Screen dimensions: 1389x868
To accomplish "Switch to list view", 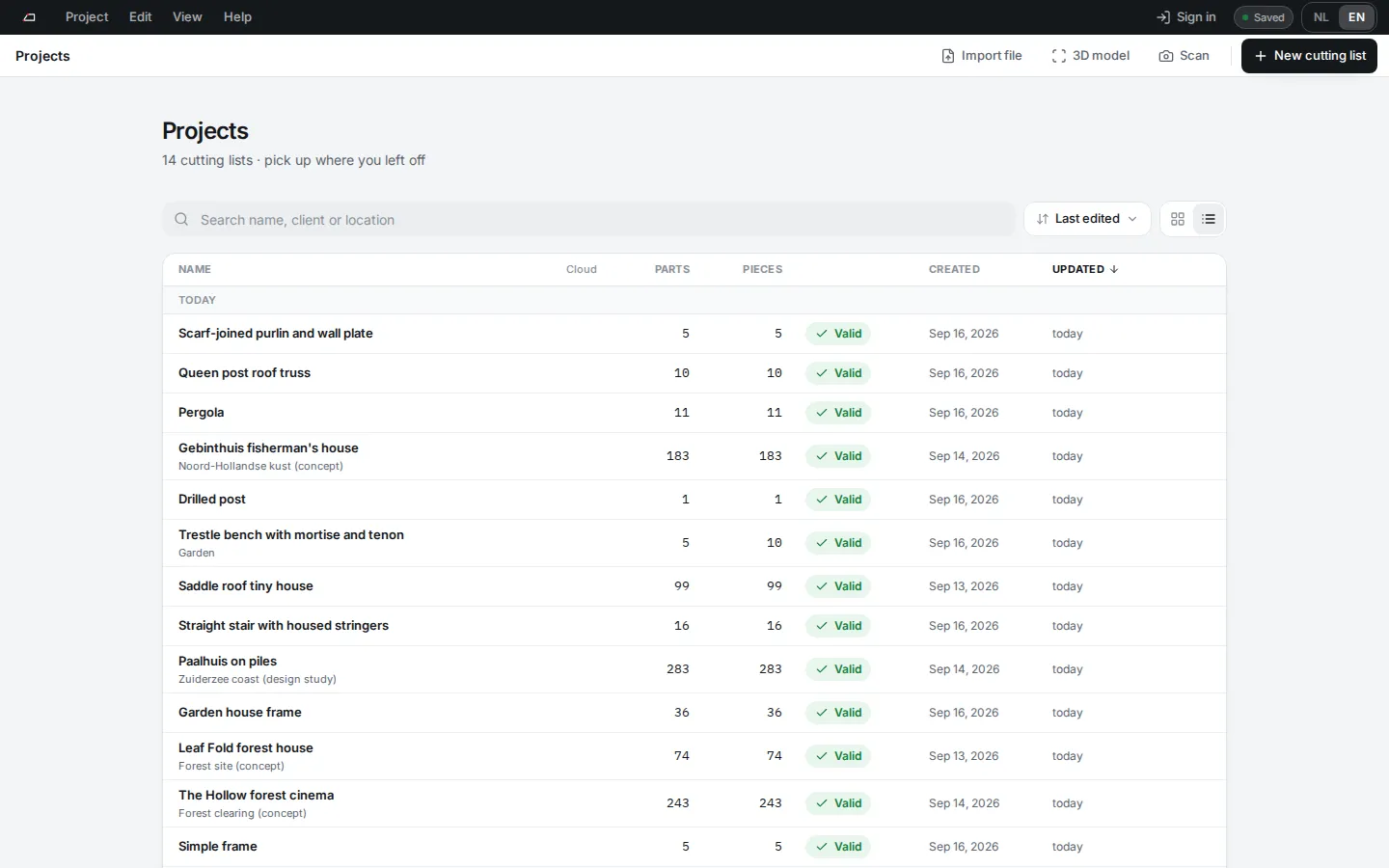I will [1209, 219].
